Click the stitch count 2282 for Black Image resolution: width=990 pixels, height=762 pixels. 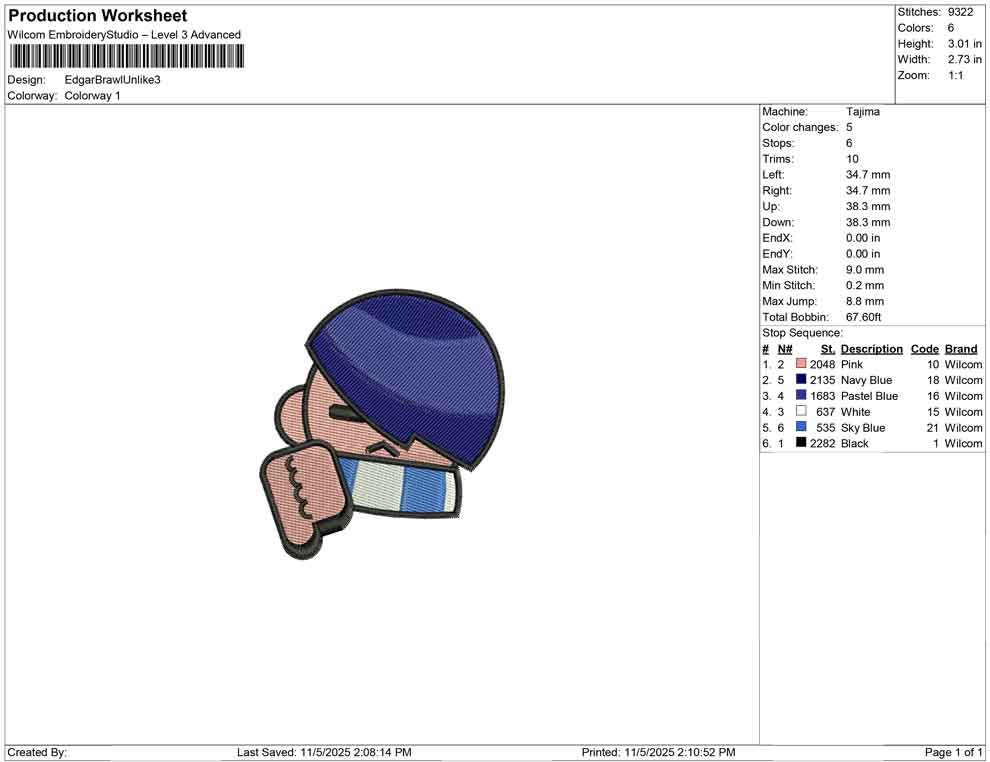point(823,443)
